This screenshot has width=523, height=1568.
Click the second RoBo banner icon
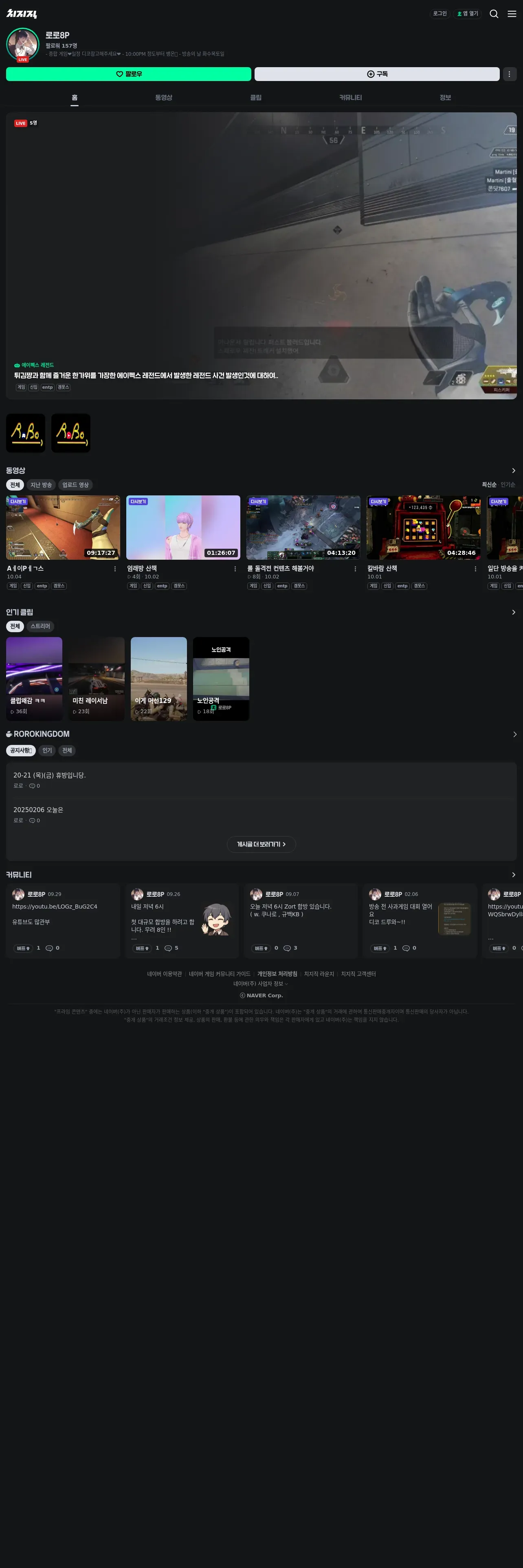[x=70, y=433]
